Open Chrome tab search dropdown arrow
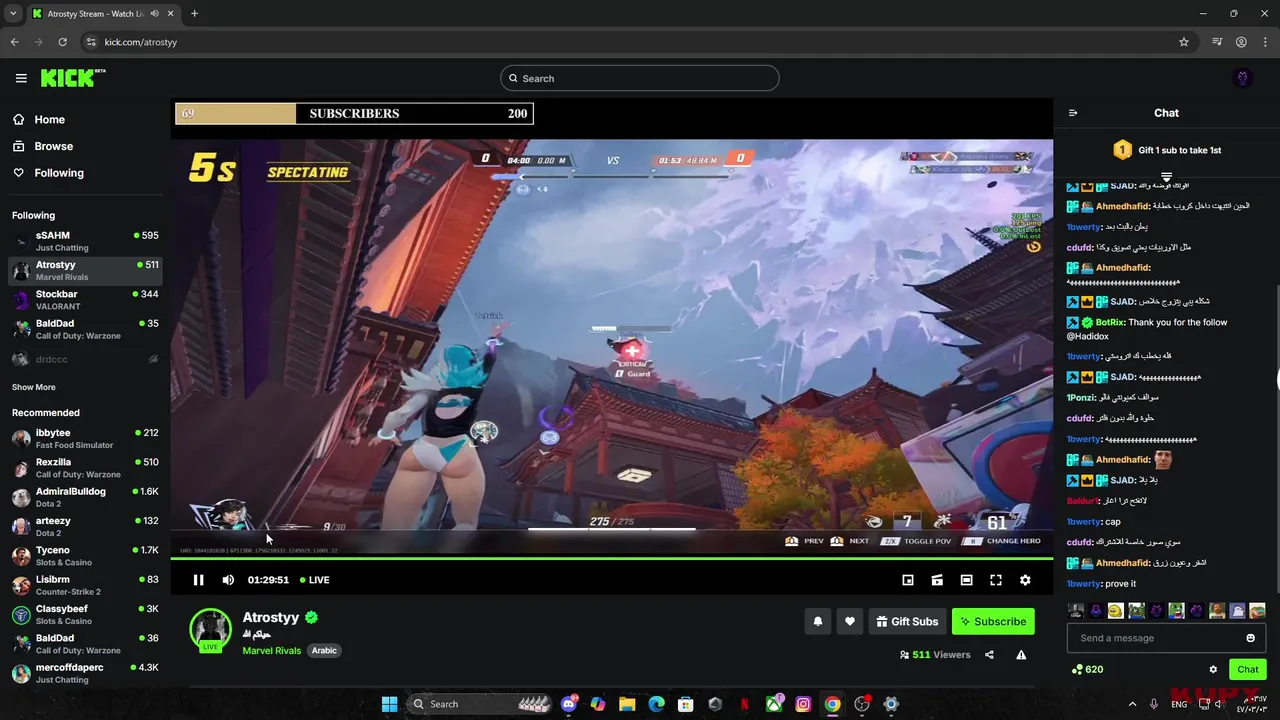 point(13,14)
